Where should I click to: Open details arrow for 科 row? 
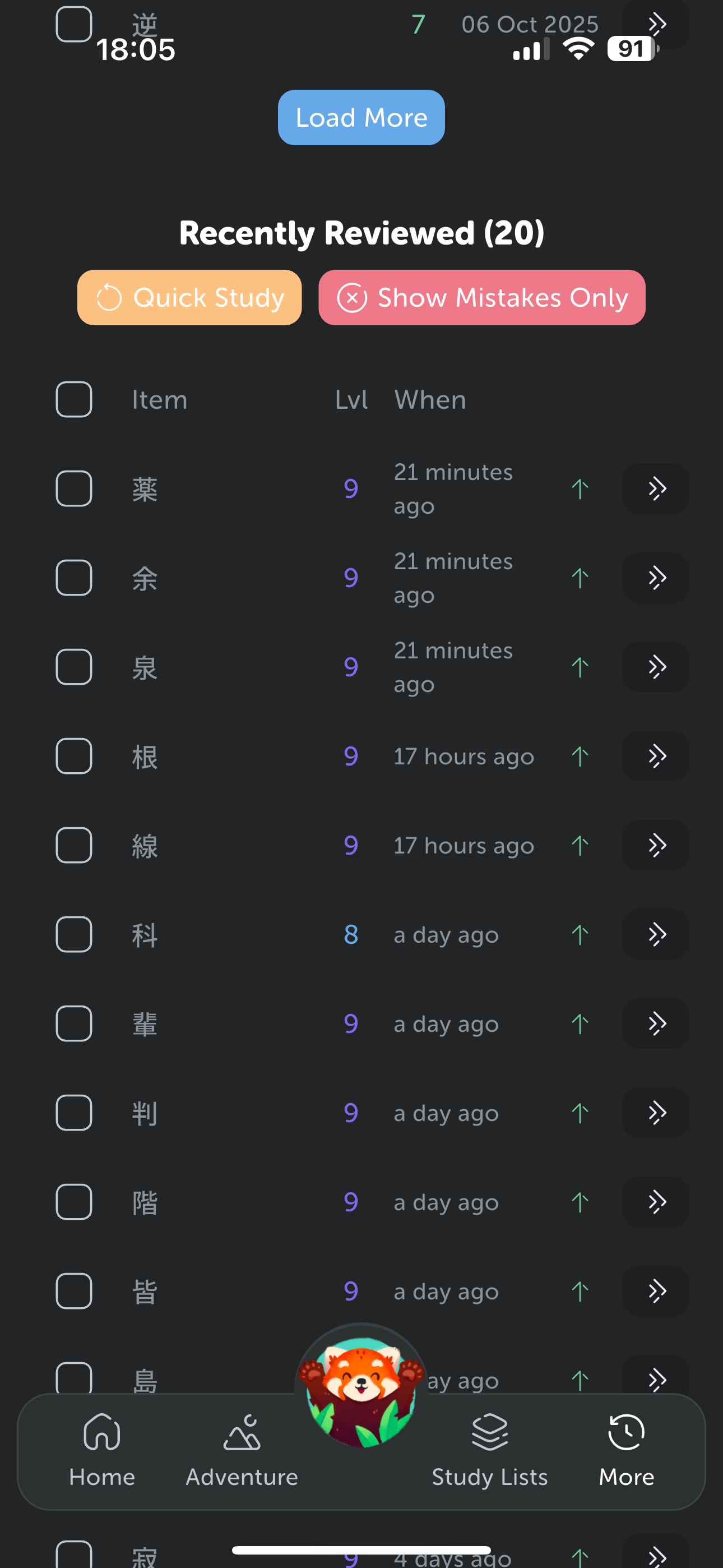tap(655, 934)
